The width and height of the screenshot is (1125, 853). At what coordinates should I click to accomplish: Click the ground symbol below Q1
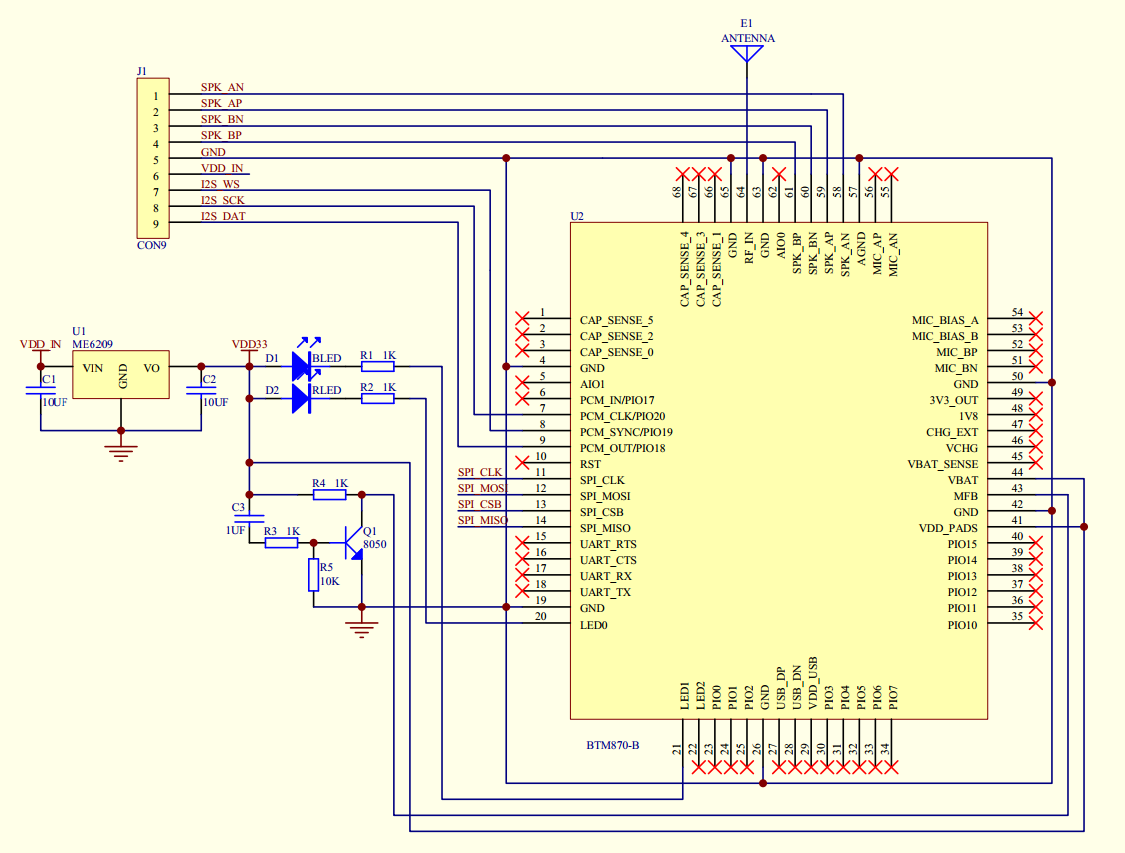tap(362, 630)
